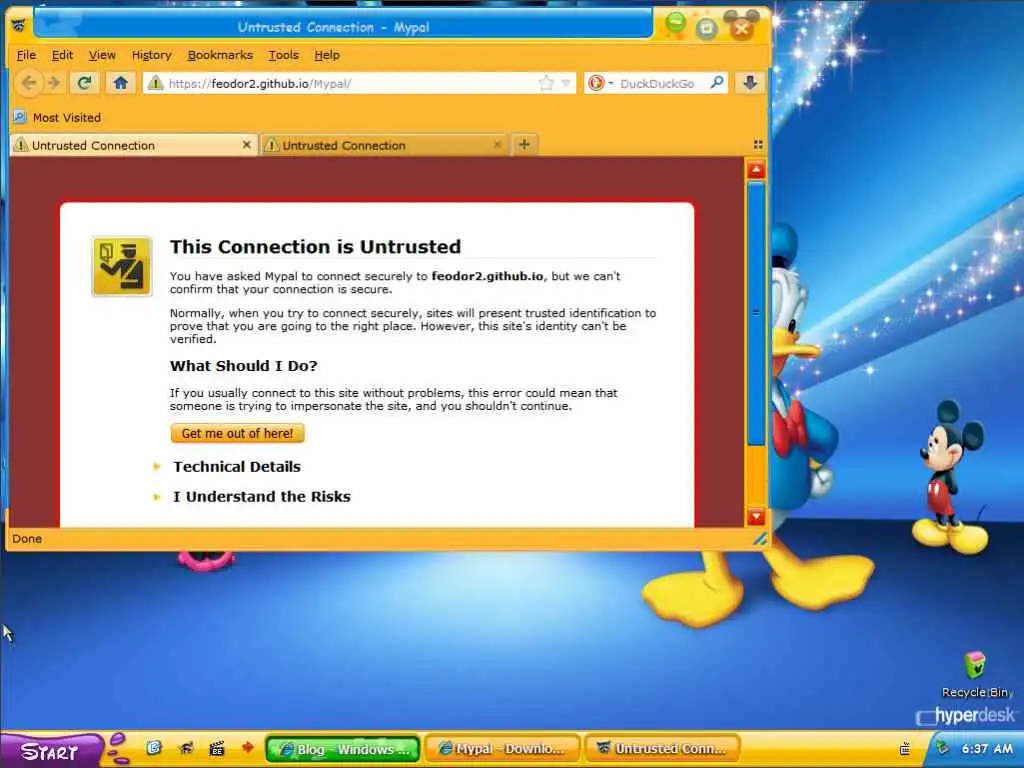1024x768 pixels.
Task: Open the Recycle Bin desktop icon
Action: coord(975,675)
